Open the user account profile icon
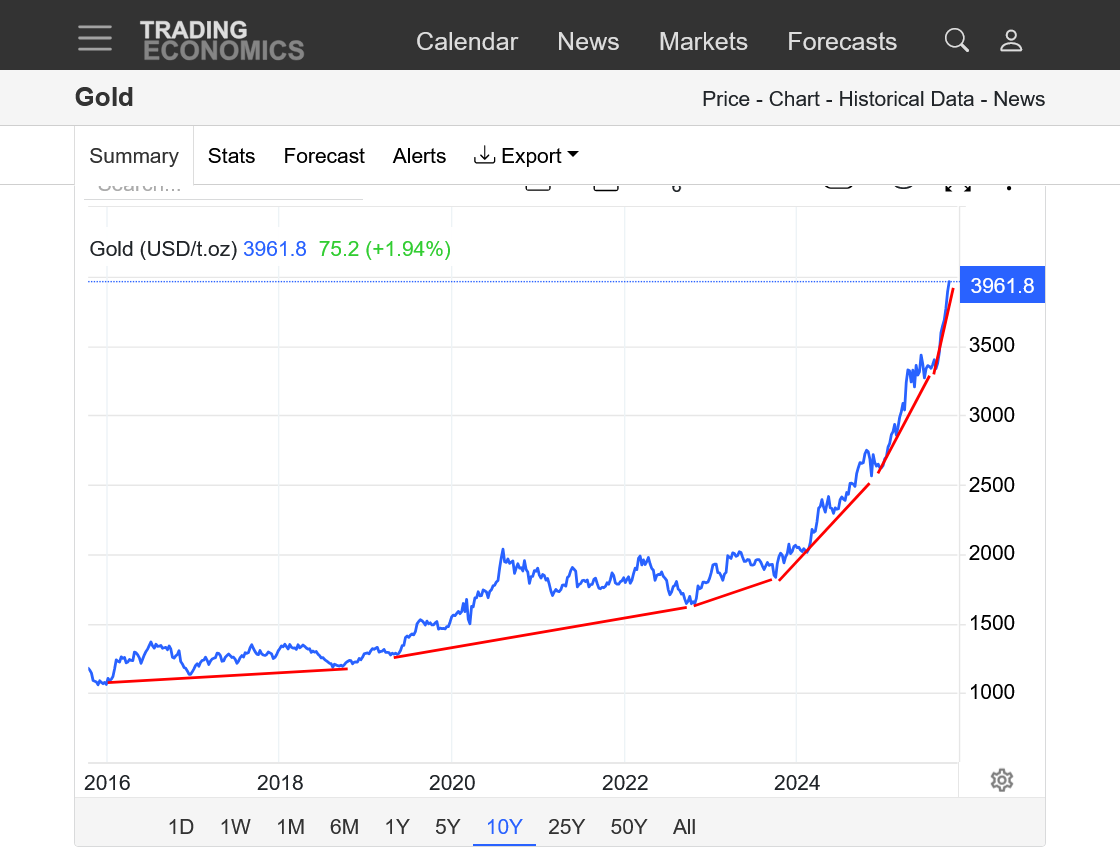Viewport: 1120px width, 859px height. tap(1011, 40)
